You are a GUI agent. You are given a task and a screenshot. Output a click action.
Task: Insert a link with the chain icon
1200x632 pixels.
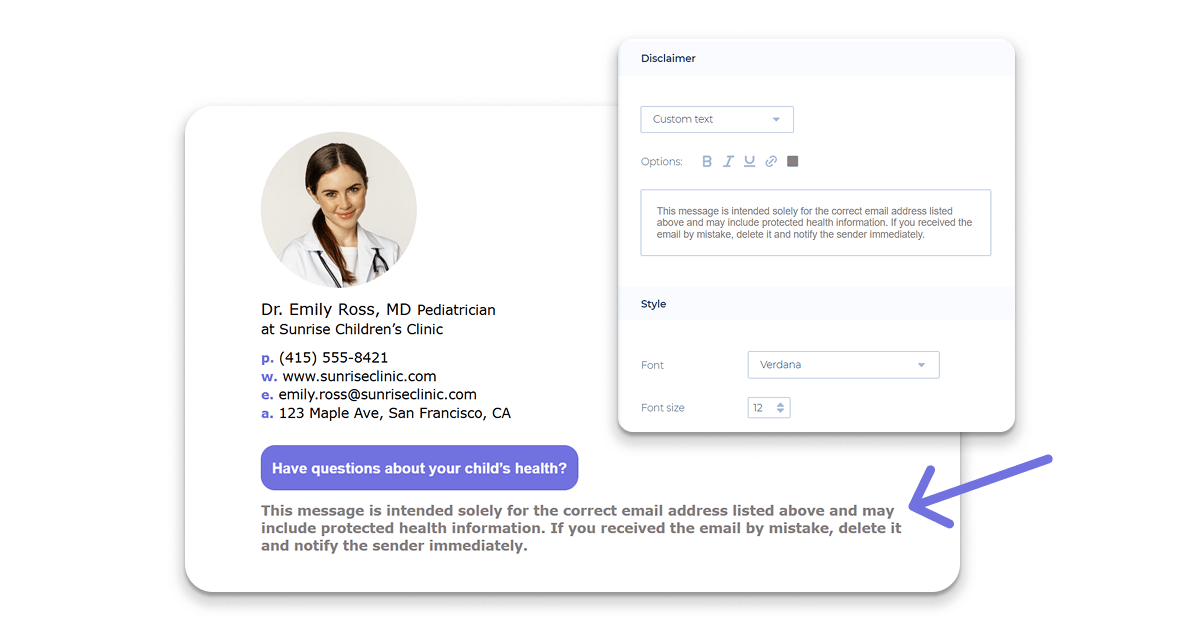click(x=771, y=161)
